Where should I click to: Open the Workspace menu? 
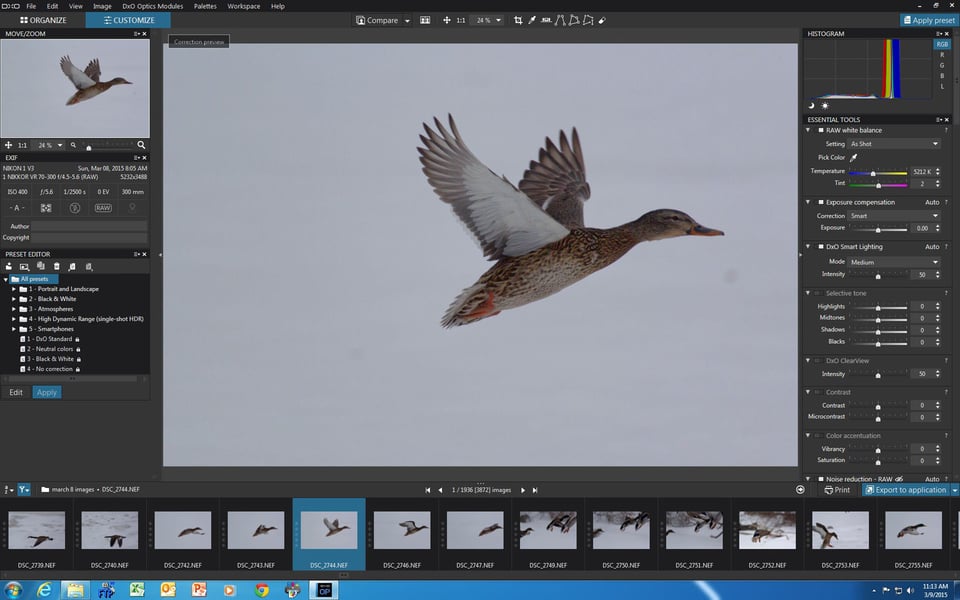click(x=244, y=6)
